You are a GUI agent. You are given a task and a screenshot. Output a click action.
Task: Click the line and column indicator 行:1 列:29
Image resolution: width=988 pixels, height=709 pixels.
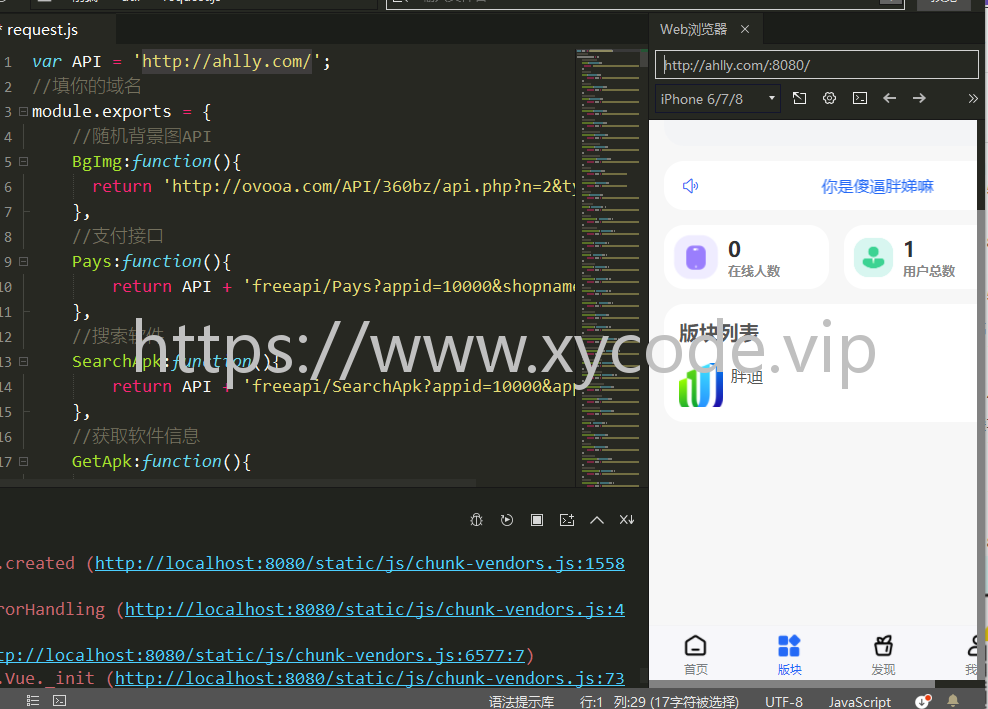coord(659,701)
